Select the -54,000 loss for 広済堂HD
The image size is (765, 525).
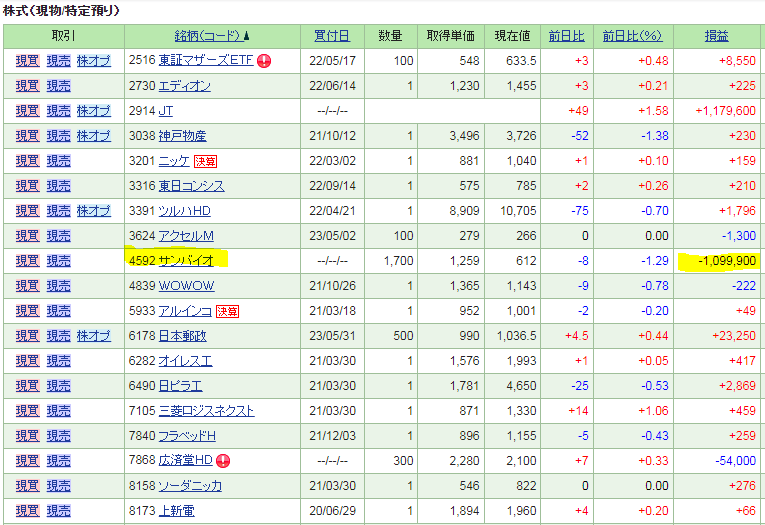pyautogui.click(x=735, y=461)
